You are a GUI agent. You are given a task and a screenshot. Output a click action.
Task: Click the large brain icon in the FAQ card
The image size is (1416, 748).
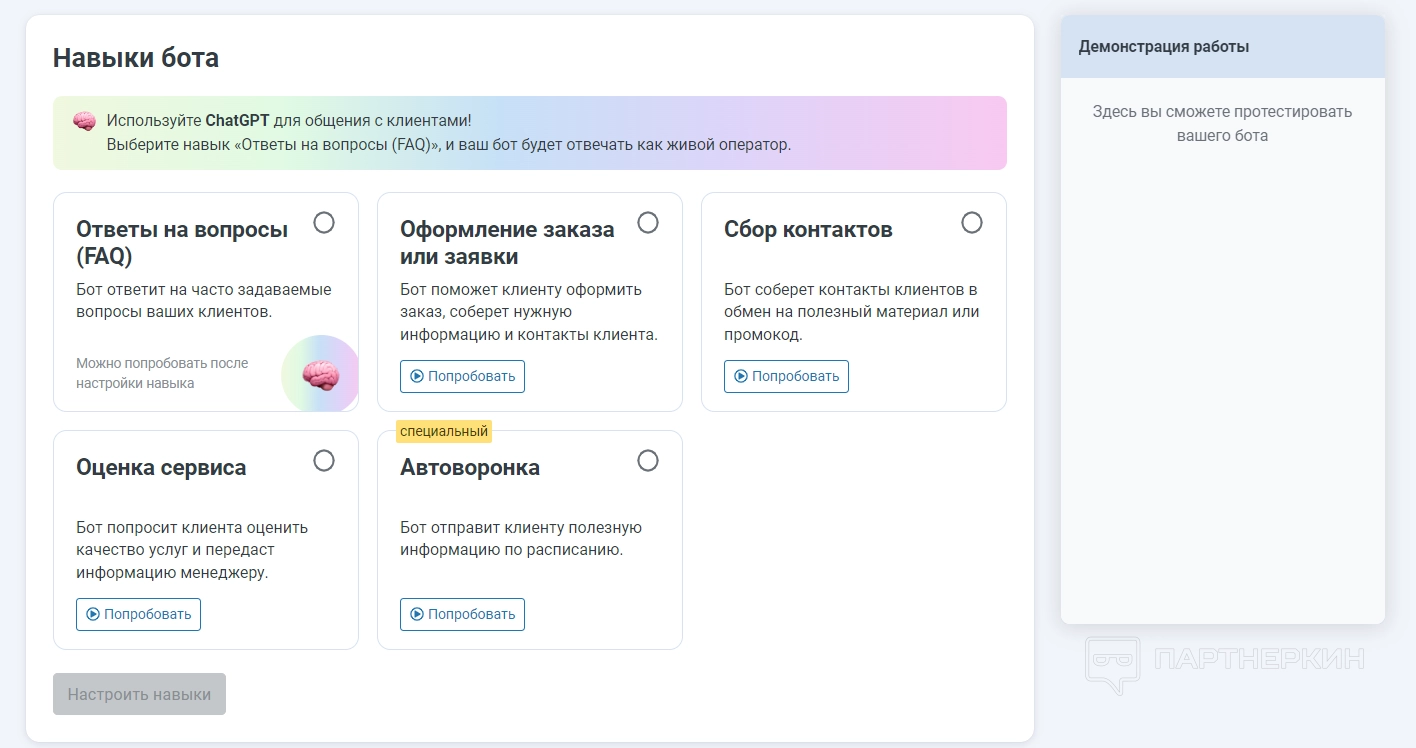click(x=321, y=376)
